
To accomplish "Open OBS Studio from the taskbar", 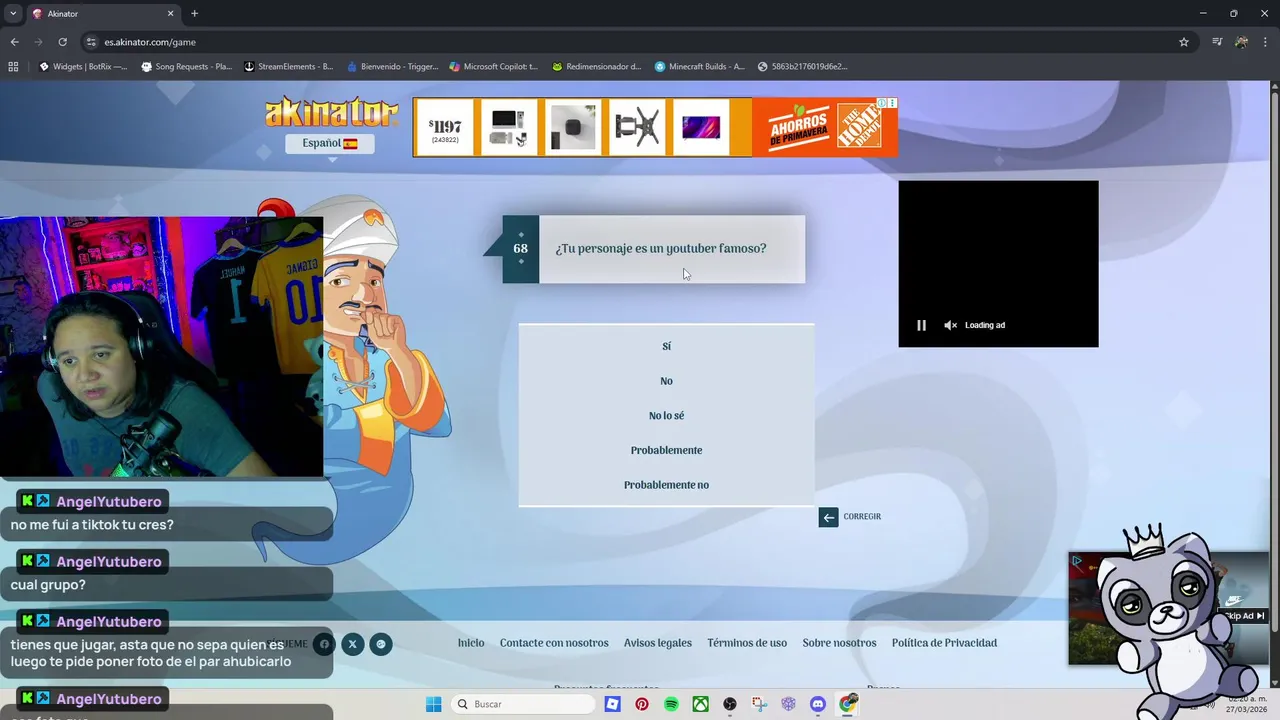I will pos(730,704).
